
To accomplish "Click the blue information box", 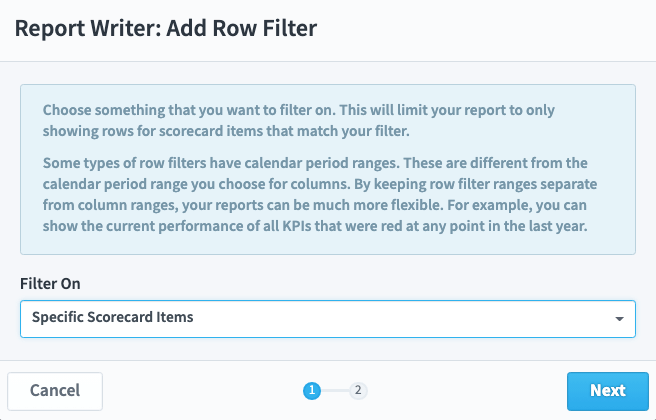I will [328, 169].
